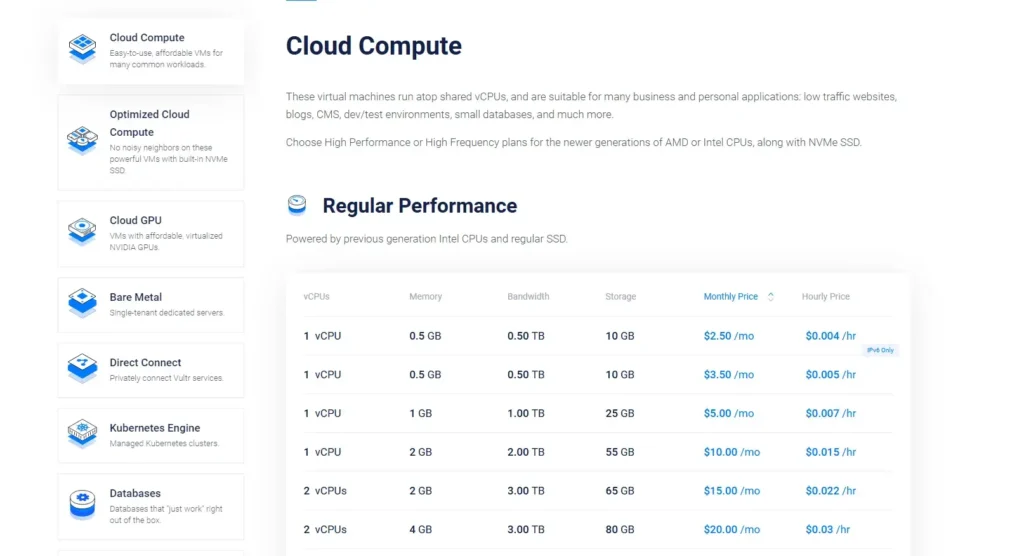The image size is (1024, 556).
Task: Click the 65 GB storage cell
Action: tap(619, 491)
